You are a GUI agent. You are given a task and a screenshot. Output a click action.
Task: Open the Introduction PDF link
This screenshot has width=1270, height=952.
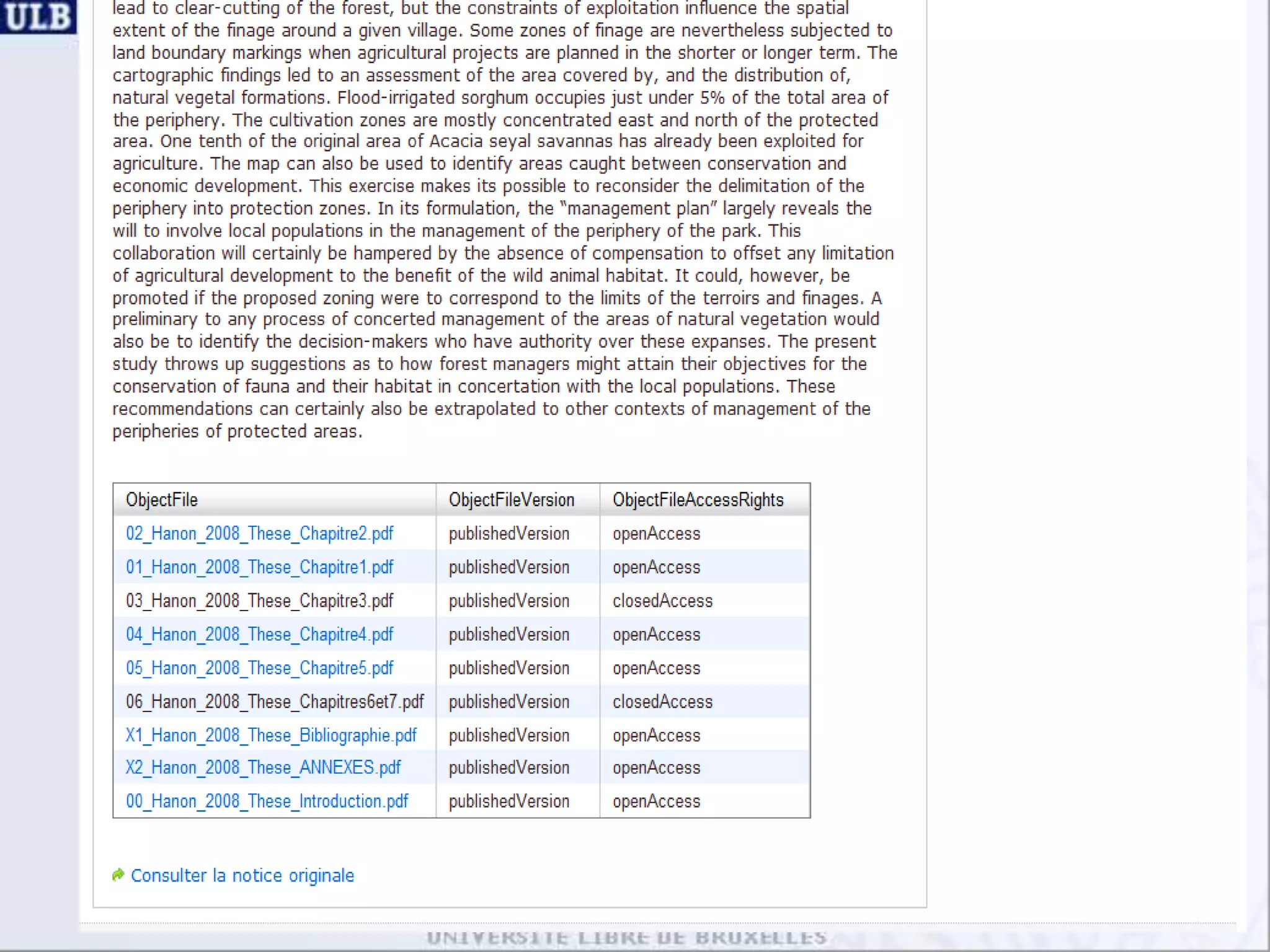267,801
